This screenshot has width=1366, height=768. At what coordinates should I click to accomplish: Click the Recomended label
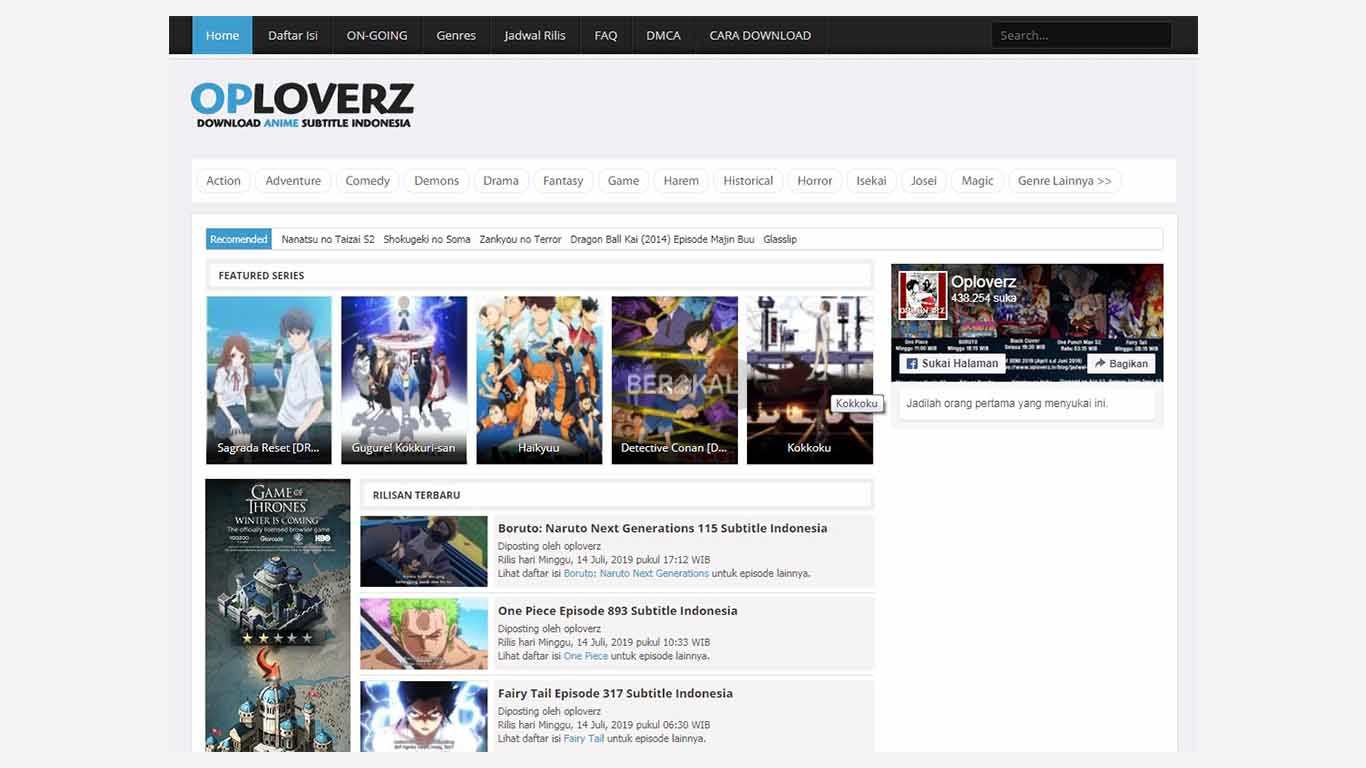238,239
